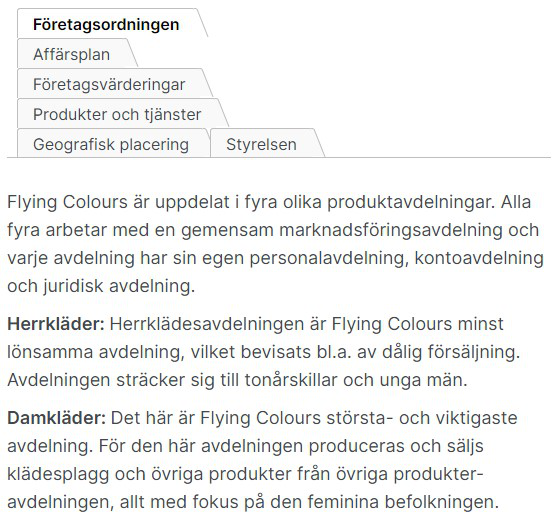Click the word 'personalavdelning,'
Image resolution: width=555 pixels, height=520 pixels.
327,258
